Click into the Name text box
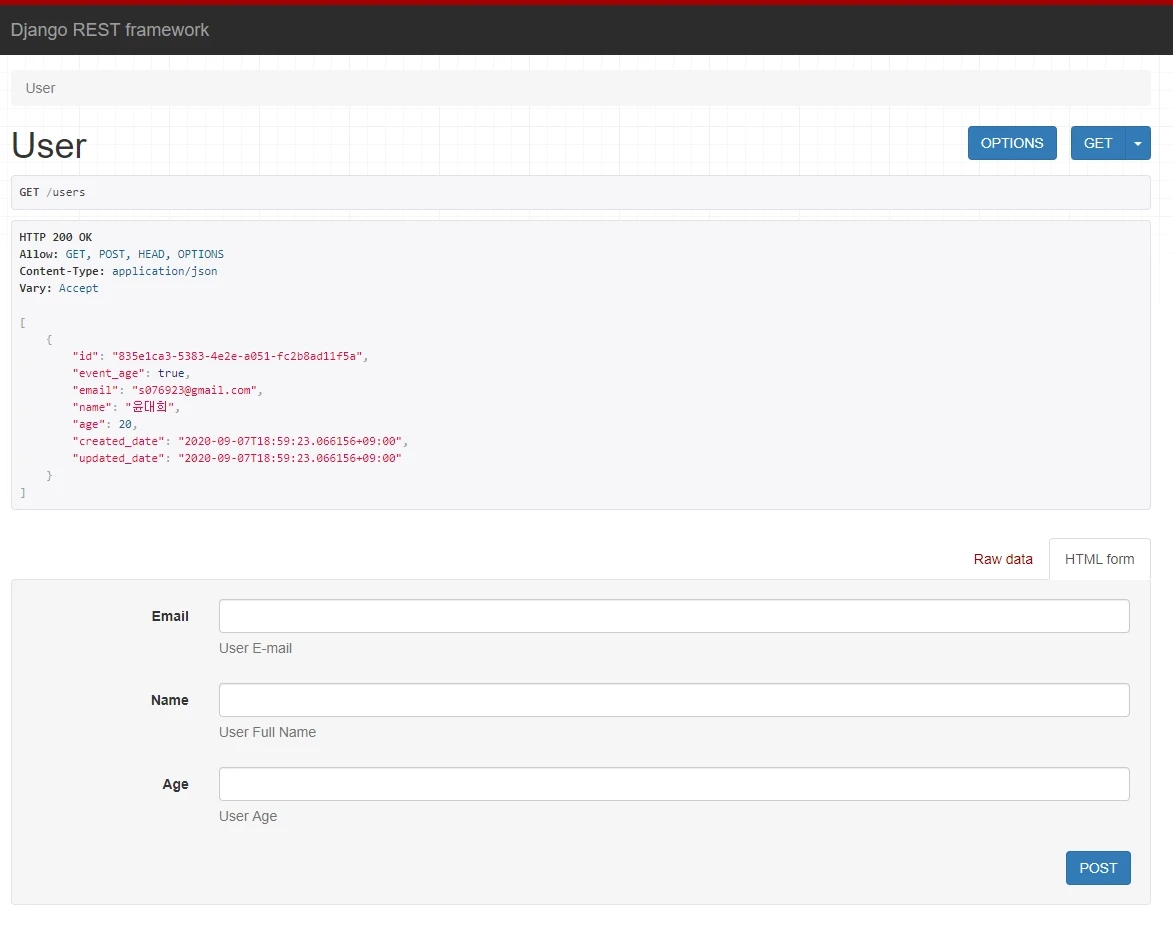The width and height of the screenshot is (1173, 929). coord(673,700)
